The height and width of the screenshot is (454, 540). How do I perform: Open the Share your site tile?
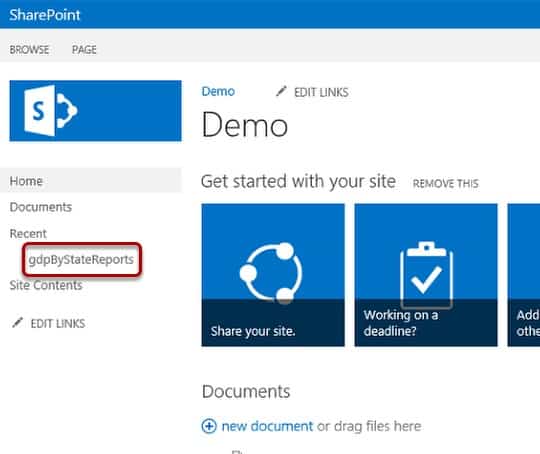tap(273, 275)
